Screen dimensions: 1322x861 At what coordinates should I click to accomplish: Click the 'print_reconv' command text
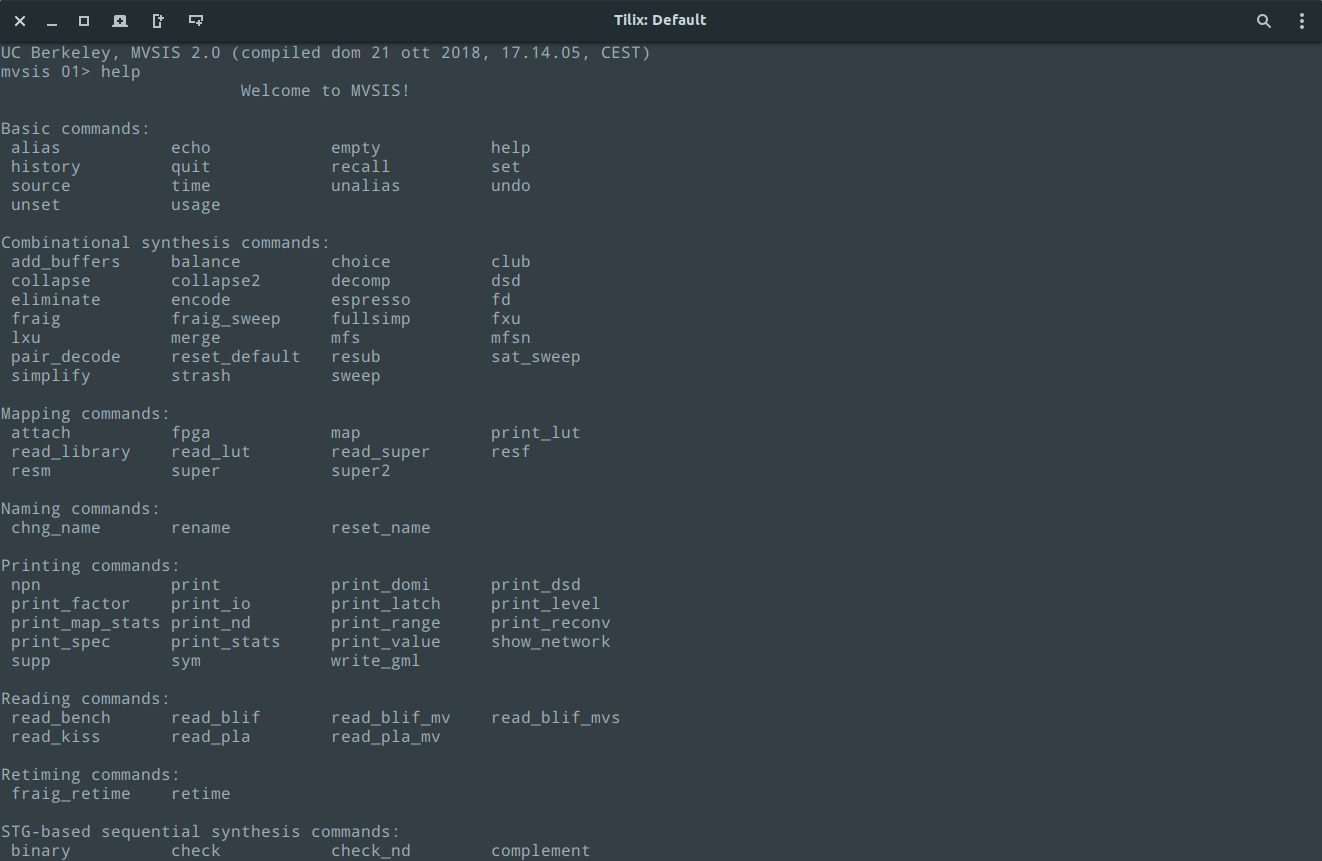[x=551, y=623]
